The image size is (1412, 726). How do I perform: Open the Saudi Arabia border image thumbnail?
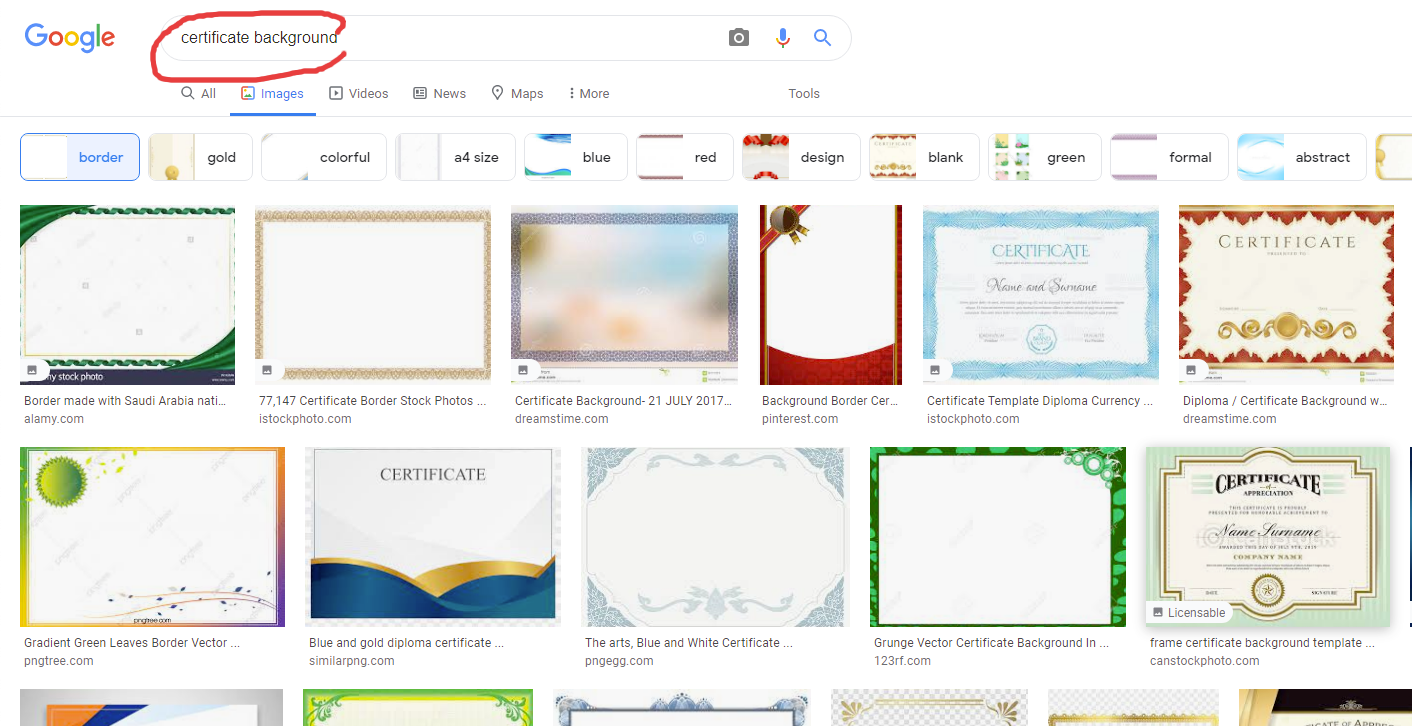click(127, 295)
